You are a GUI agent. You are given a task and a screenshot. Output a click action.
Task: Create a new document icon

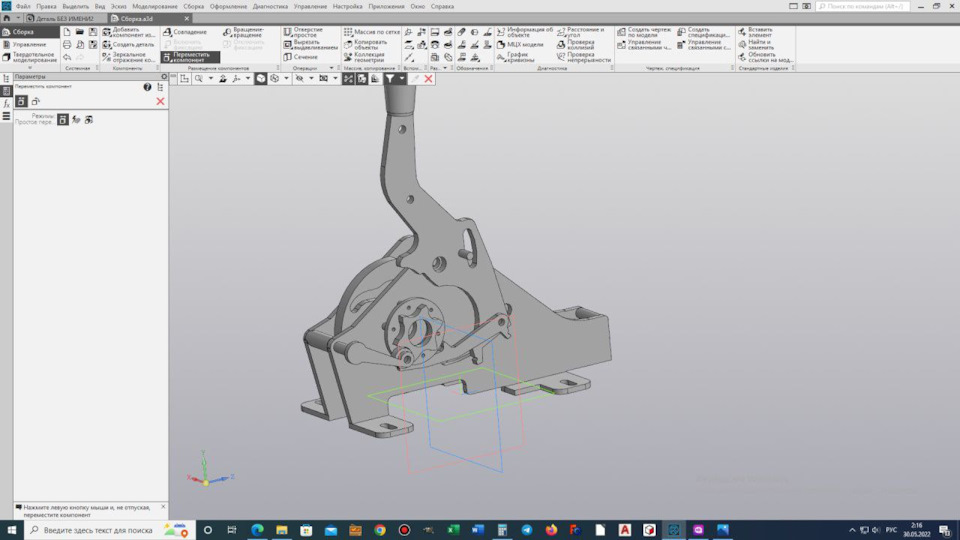point(67,32)
